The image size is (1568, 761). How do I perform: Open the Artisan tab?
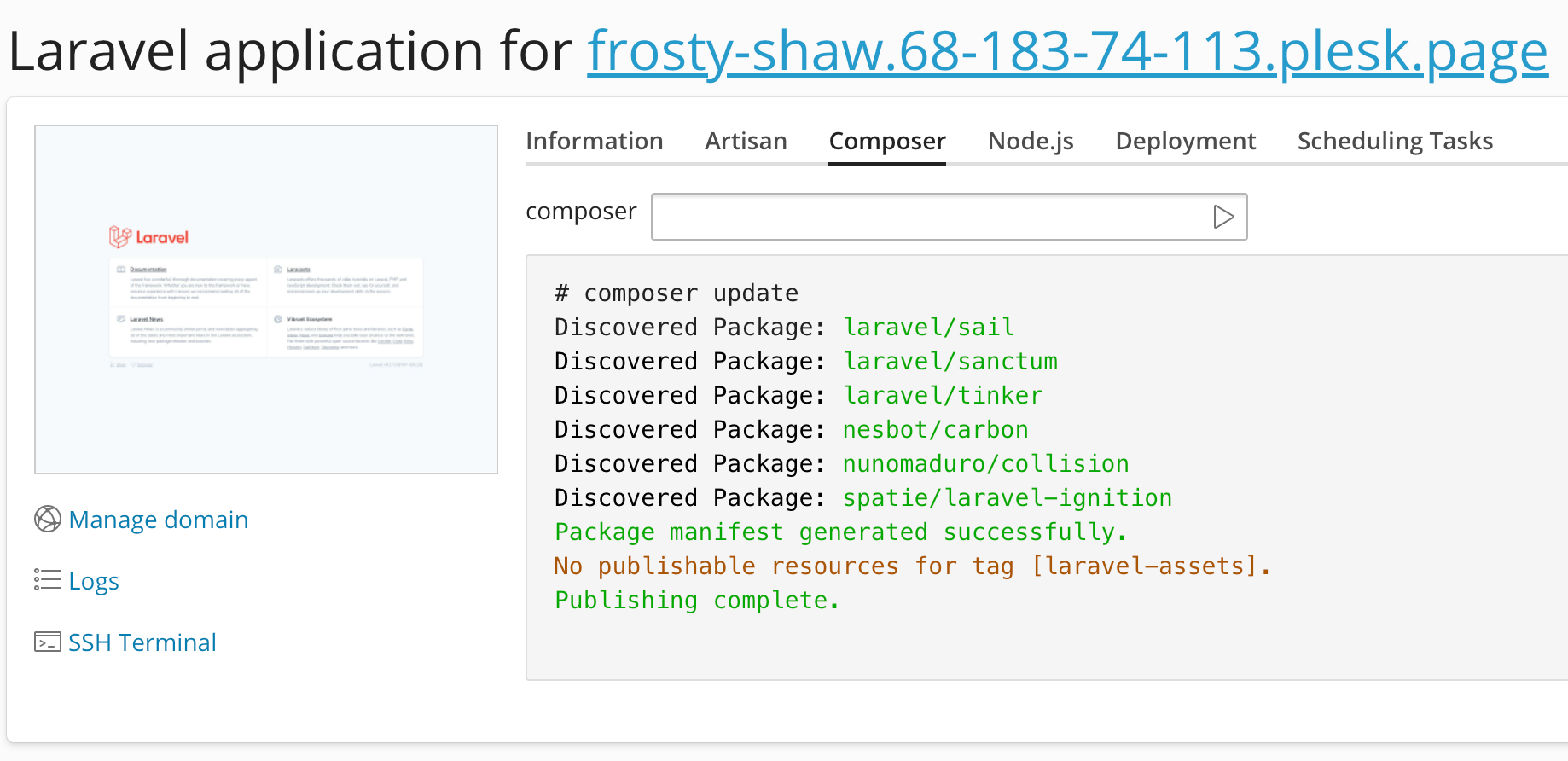(745, 141)
